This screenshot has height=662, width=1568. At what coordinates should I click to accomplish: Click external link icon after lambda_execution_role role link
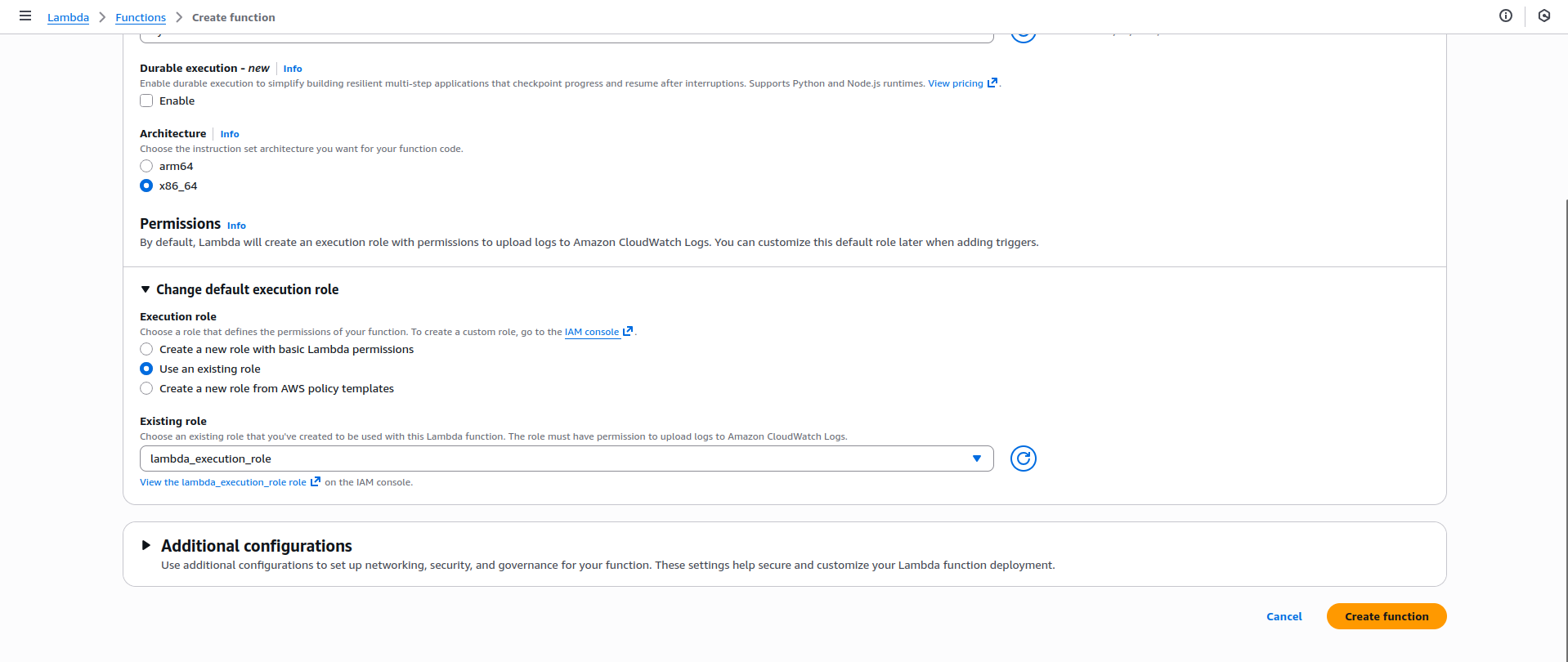(316, 482)
